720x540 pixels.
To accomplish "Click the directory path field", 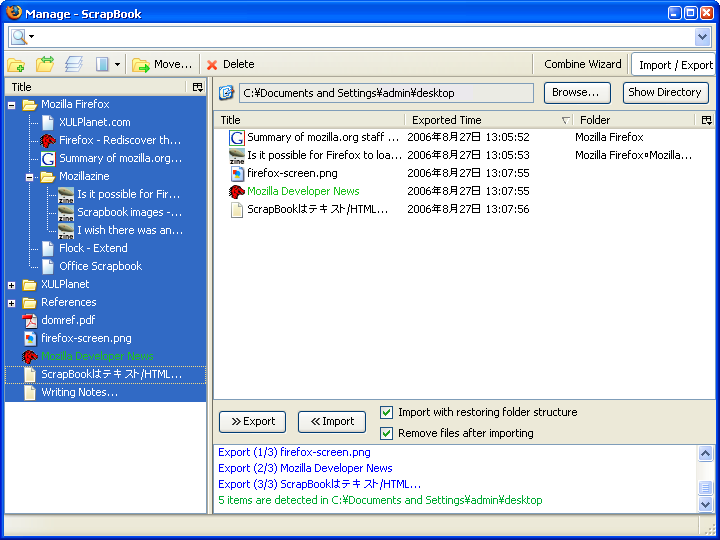I will point(386,93).
